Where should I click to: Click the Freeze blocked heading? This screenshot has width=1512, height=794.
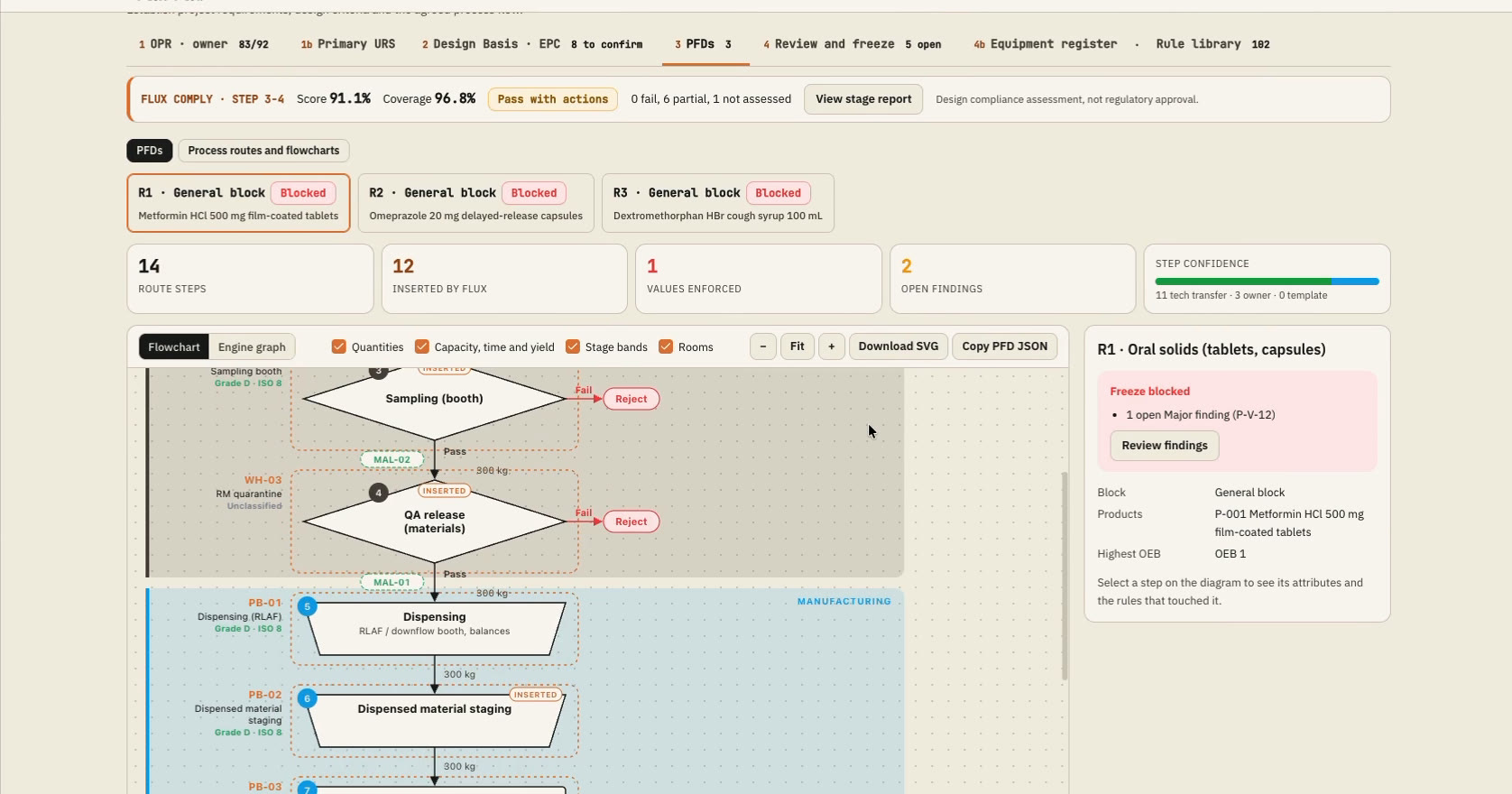pyautogui.click(x=1149, y=392)
